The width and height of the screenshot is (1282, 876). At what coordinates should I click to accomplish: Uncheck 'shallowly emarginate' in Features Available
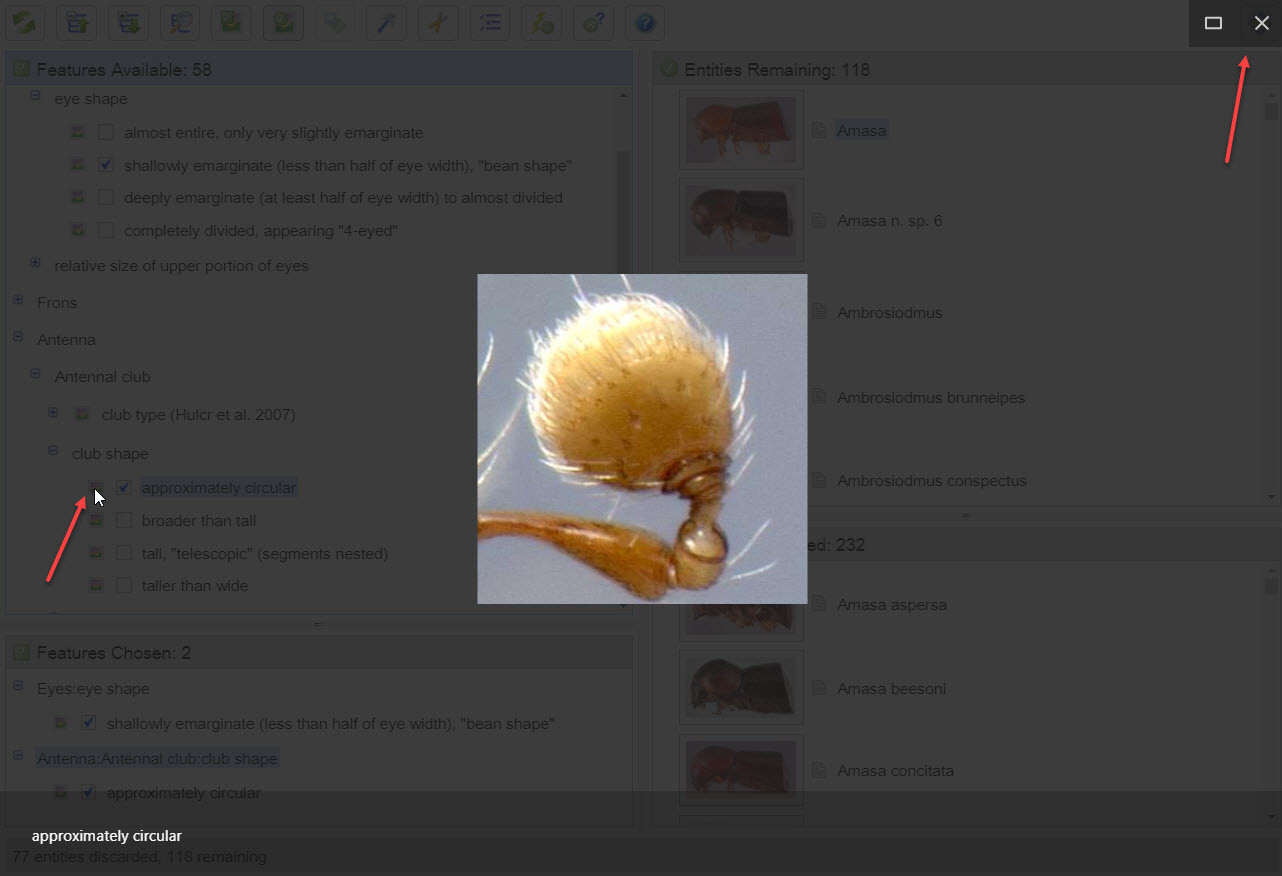coord(106,165)
